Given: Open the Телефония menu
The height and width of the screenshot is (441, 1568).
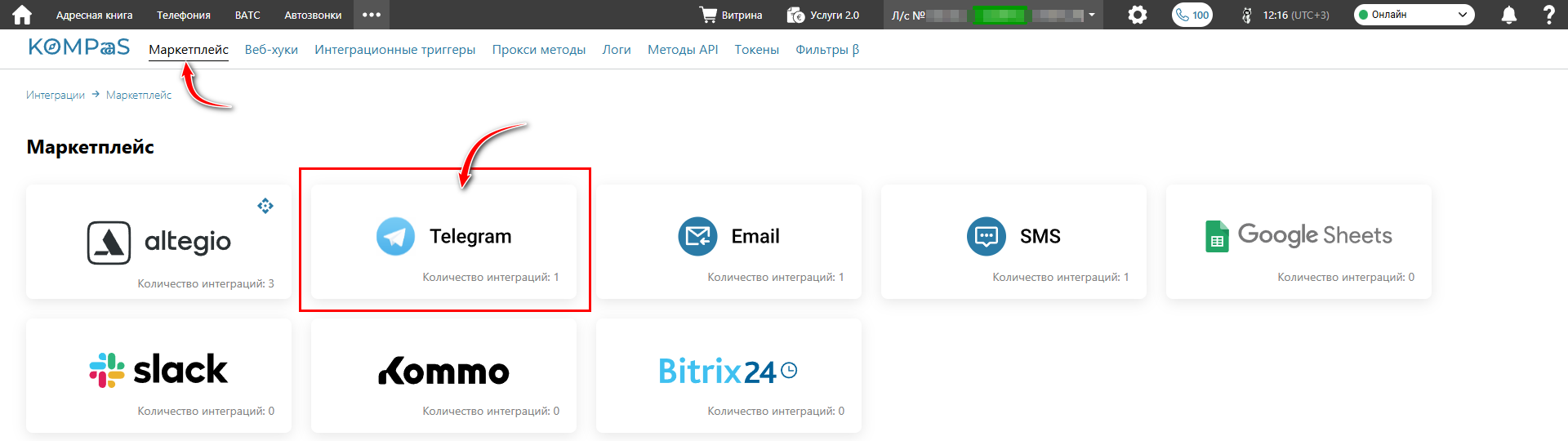Looking at the screenshot, I should pyautogui.click(x=184, y=15).
